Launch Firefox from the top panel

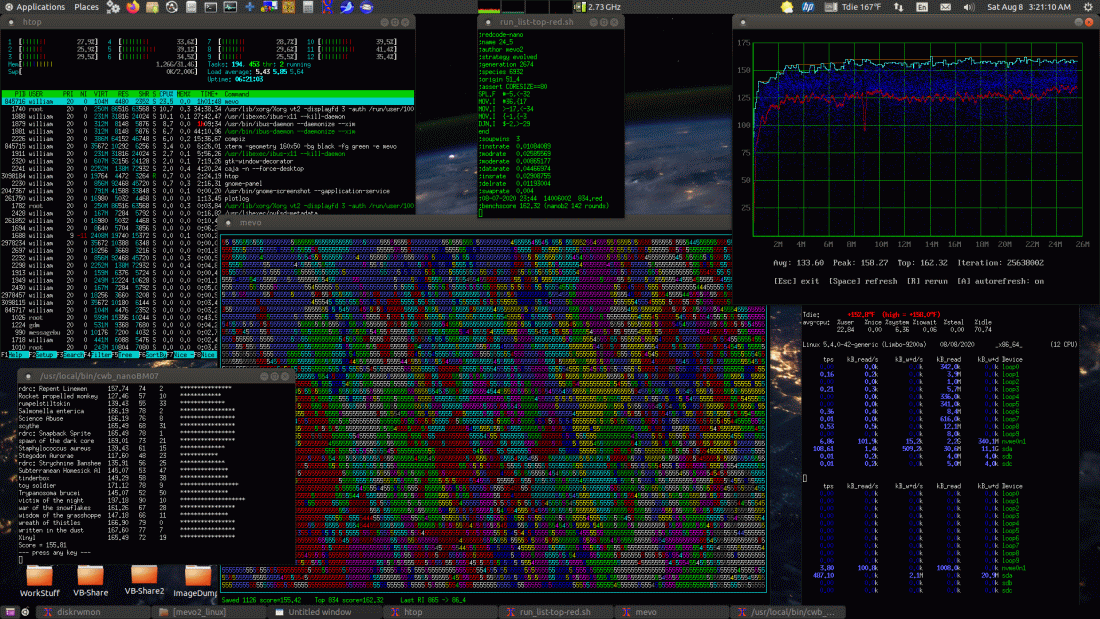(133, 7)
